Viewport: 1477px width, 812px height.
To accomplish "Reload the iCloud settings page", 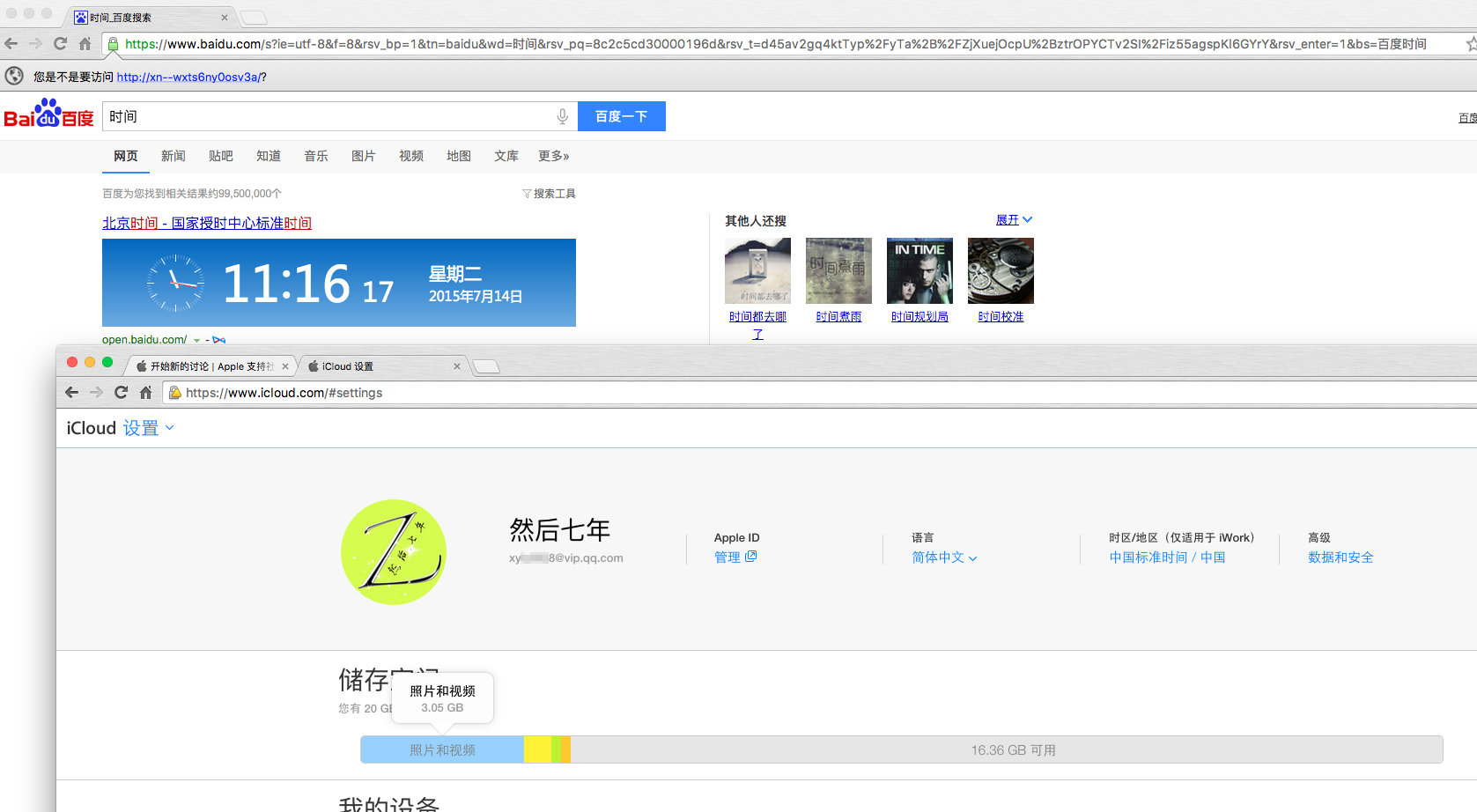I will [x=122, y=393].
